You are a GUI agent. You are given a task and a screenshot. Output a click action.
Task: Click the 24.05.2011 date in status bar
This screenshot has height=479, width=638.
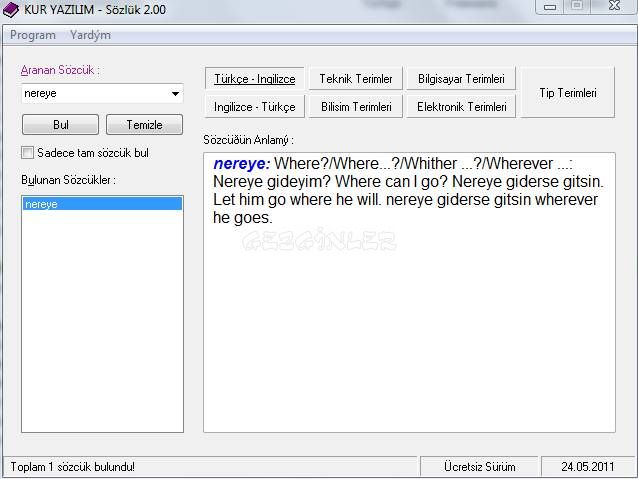coord(588,466)
